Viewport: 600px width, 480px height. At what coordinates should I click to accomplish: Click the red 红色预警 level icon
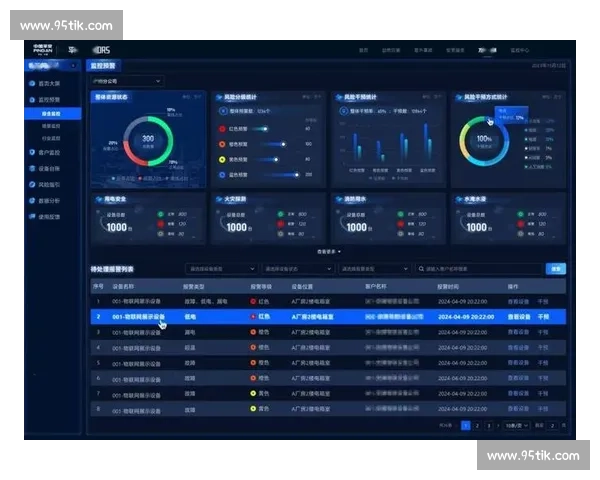[x=221, y=129]
